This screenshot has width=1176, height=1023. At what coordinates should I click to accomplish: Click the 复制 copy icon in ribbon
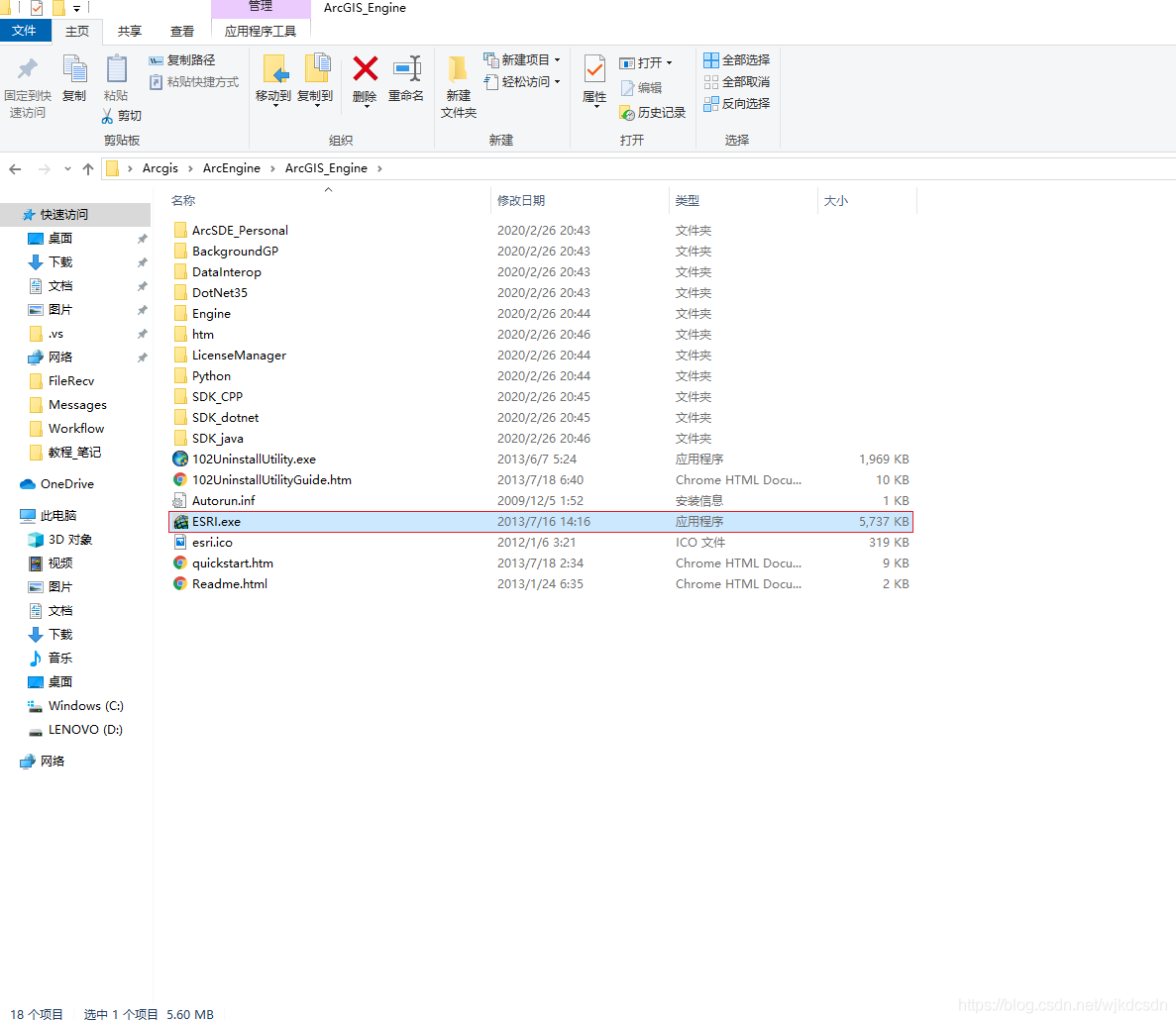coord(74,69)
